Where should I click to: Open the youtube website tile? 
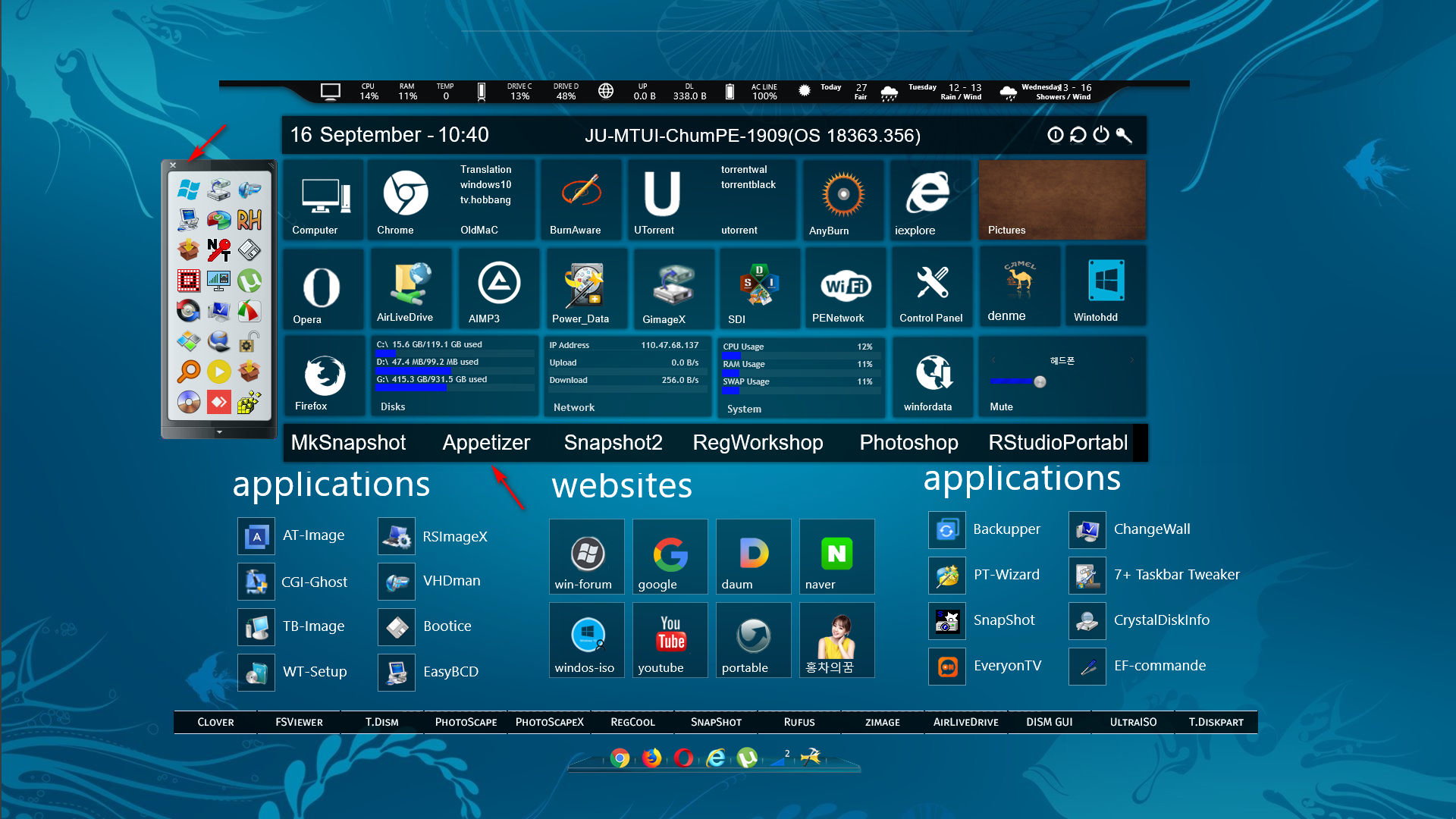click(670, 640)
